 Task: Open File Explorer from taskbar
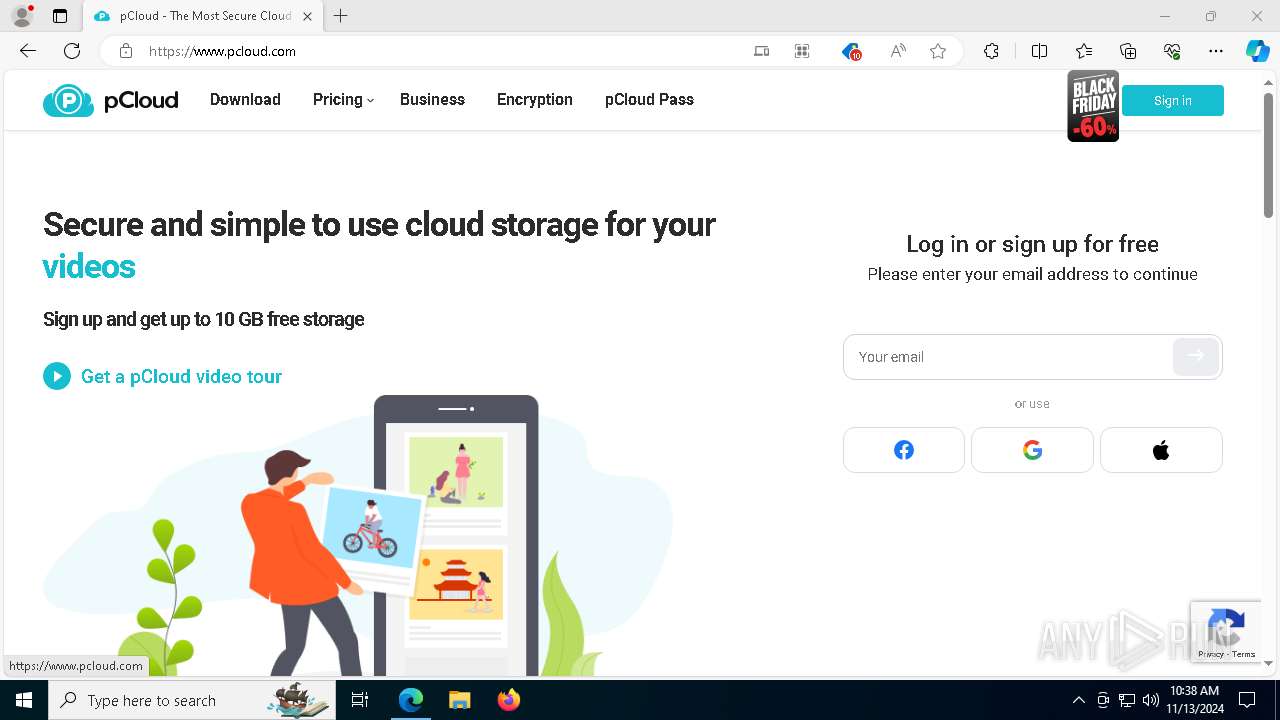point(459,700)
